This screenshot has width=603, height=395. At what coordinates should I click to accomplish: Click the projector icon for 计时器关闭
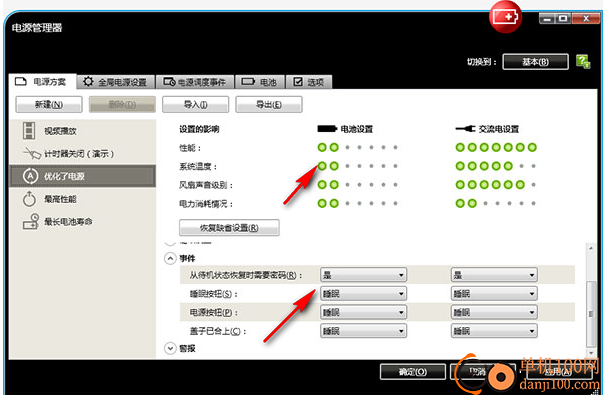32,154
